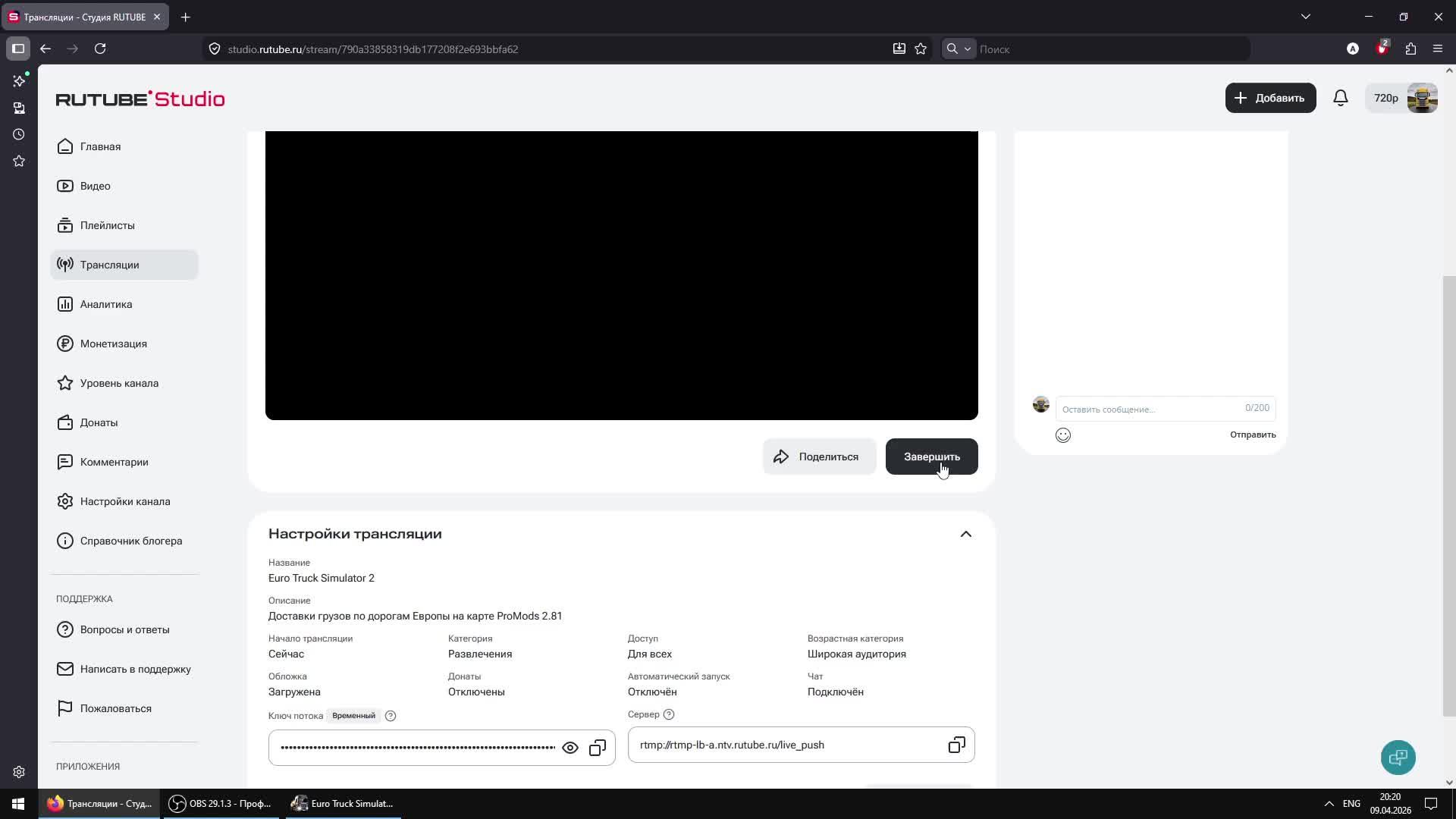Bookmark this page with the star icon

(921, 49)
